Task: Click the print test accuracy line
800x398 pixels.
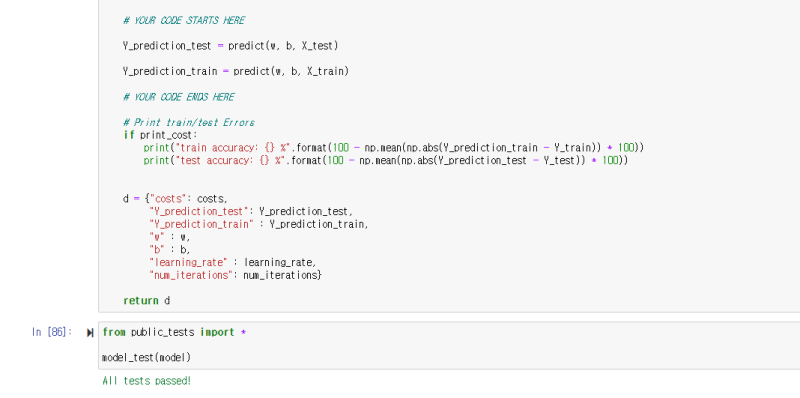Action: click(x=386, y=161)
